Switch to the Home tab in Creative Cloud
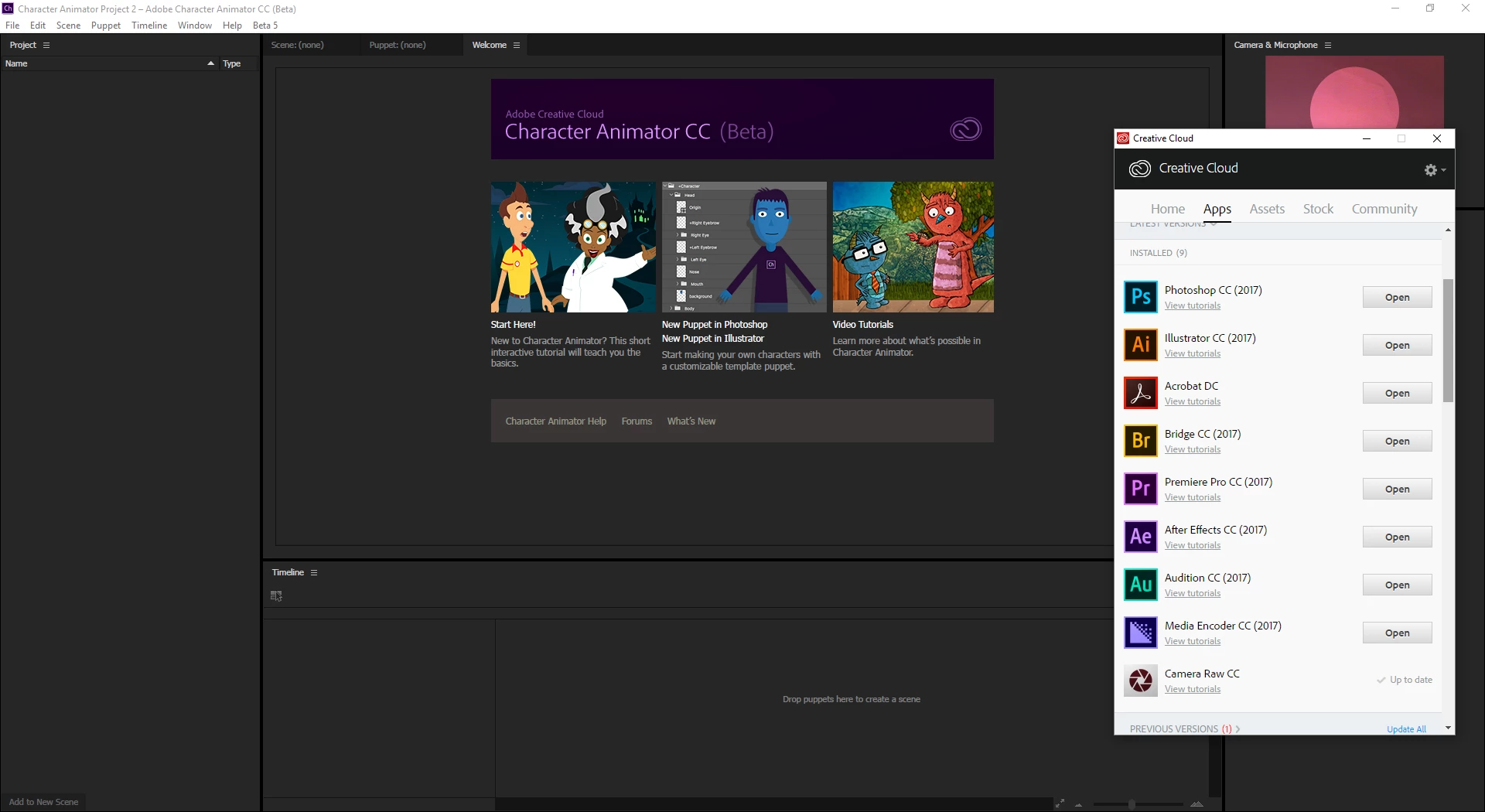This screenshot has height=812, width=1485. coord(1168,209)
